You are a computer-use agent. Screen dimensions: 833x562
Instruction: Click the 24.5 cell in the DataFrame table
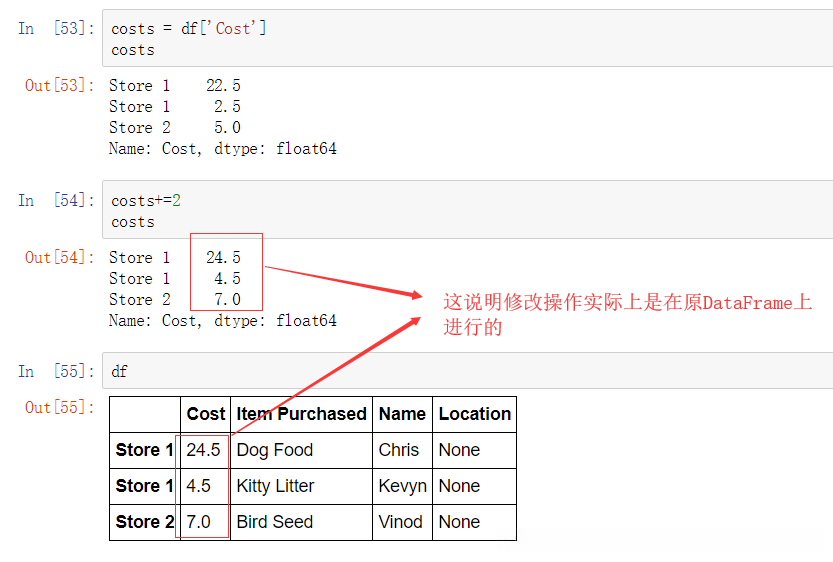pos(205,450)
